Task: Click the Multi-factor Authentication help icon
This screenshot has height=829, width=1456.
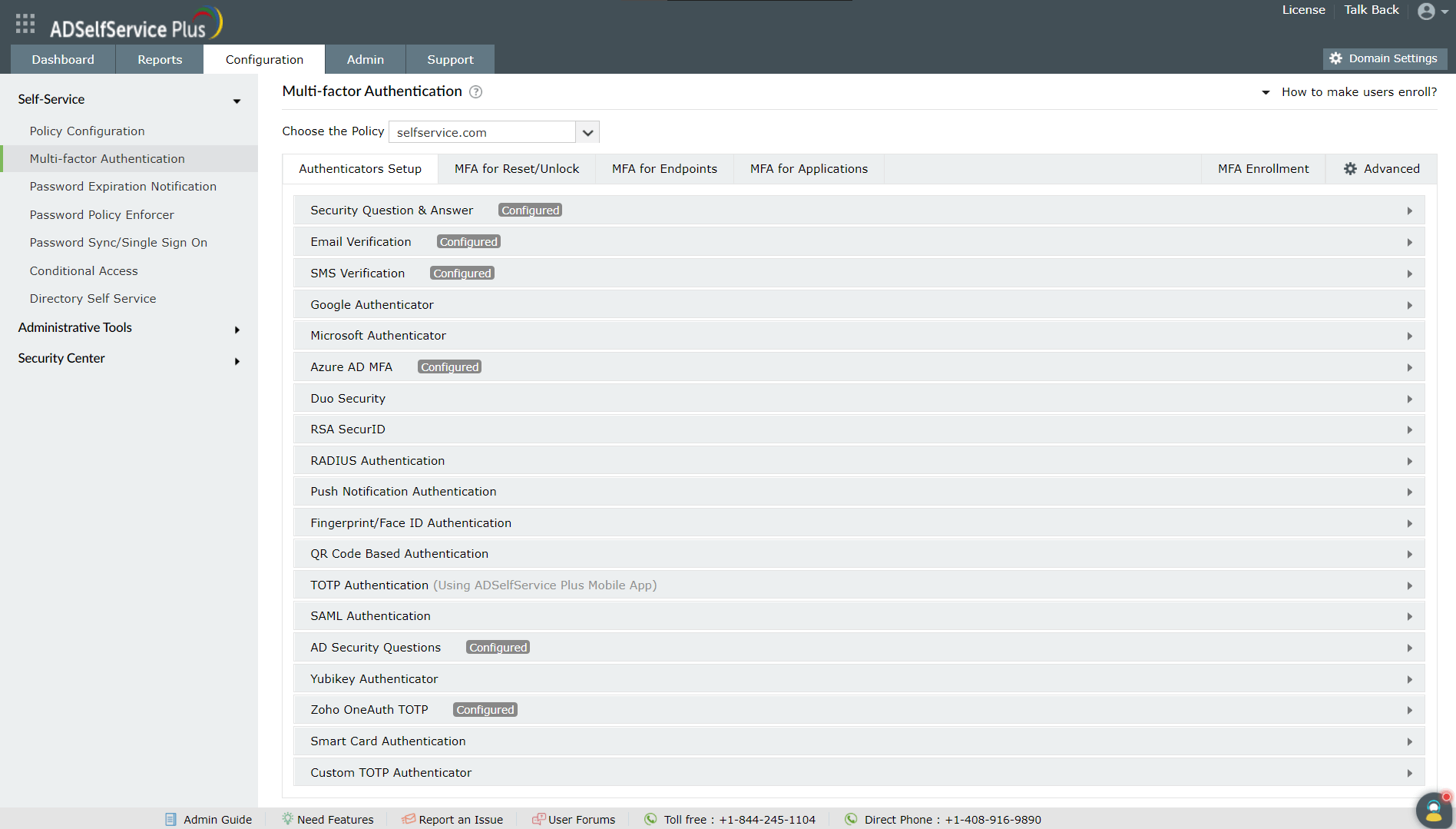Action: [476, 92]
